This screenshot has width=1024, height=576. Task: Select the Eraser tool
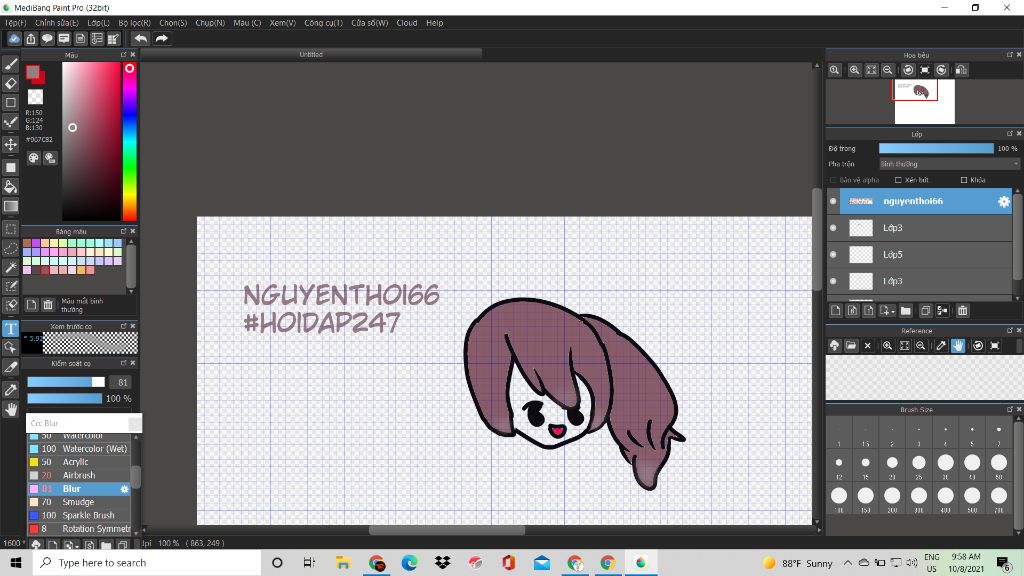click(x=10, y=83)
